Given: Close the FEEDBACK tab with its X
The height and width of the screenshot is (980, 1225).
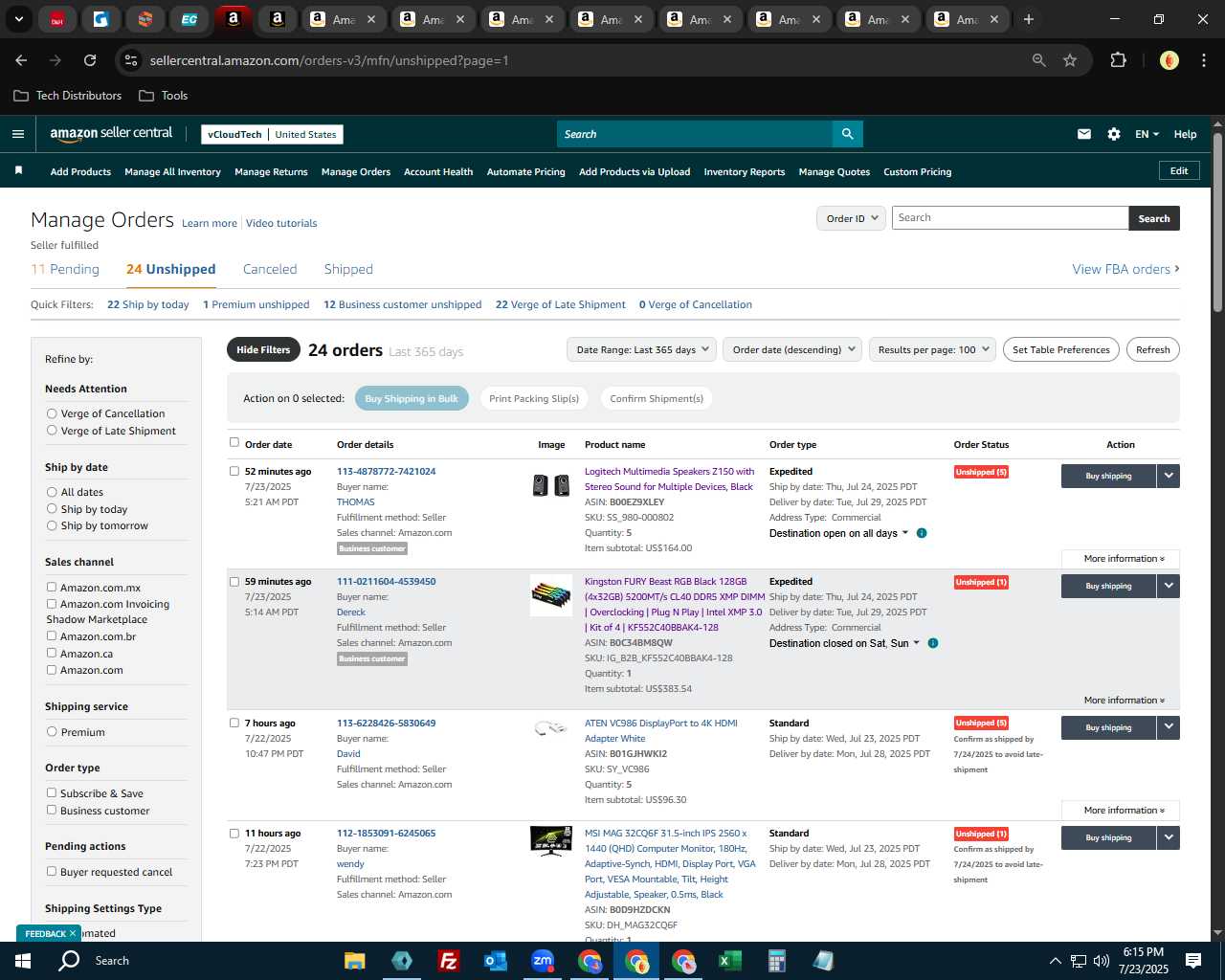Looking at the screenshot, I should pos(73,933).
